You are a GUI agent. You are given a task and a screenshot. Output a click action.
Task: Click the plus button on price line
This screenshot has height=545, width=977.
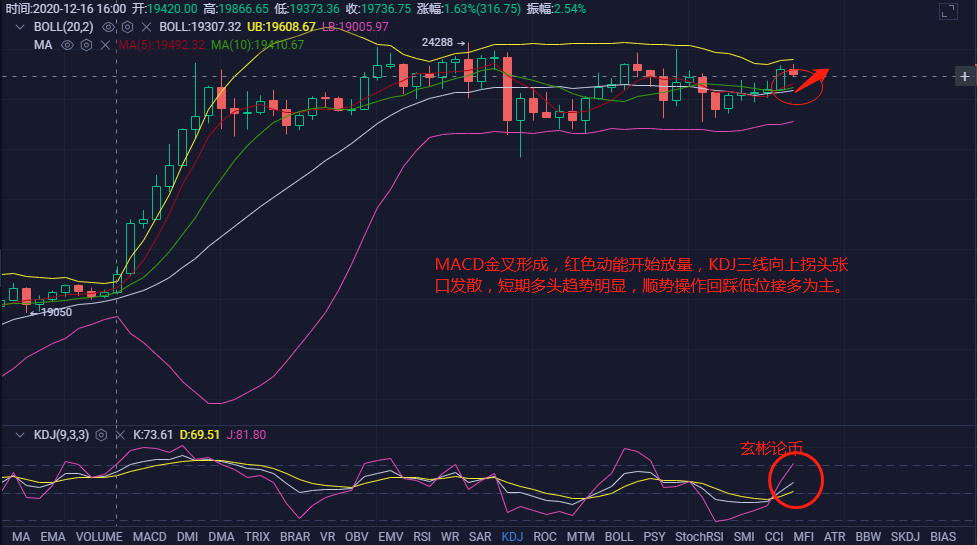point(964,76)
